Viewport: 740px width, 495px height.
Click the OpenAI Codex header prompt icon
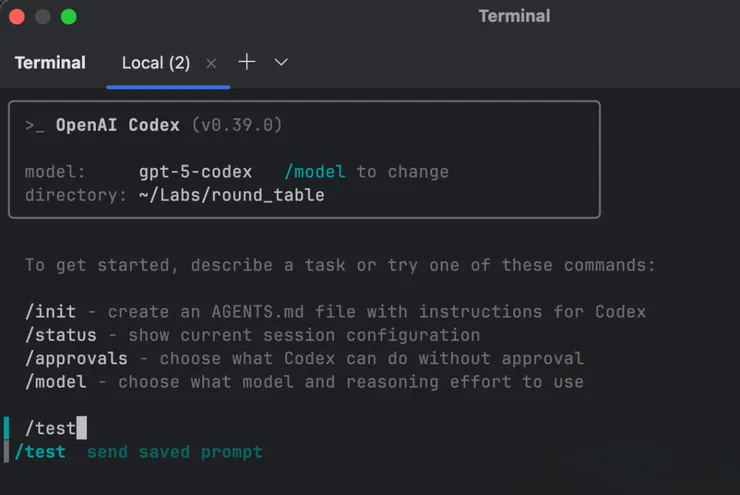pyautogui.click(x=35, y=126)
